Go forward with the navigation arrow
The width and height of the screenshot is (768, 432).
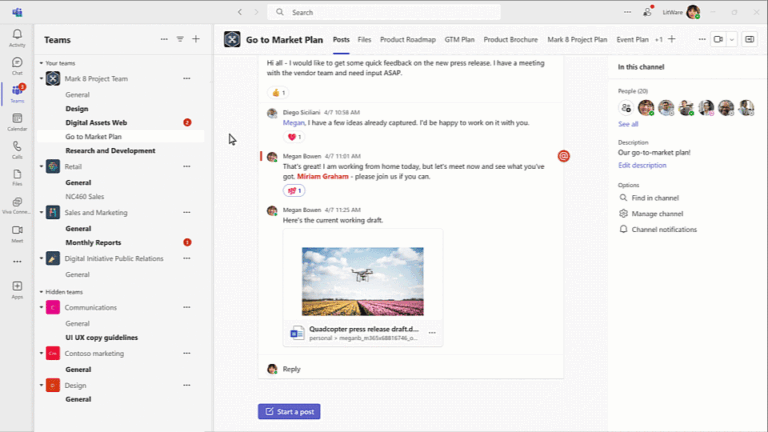[256, 12]
